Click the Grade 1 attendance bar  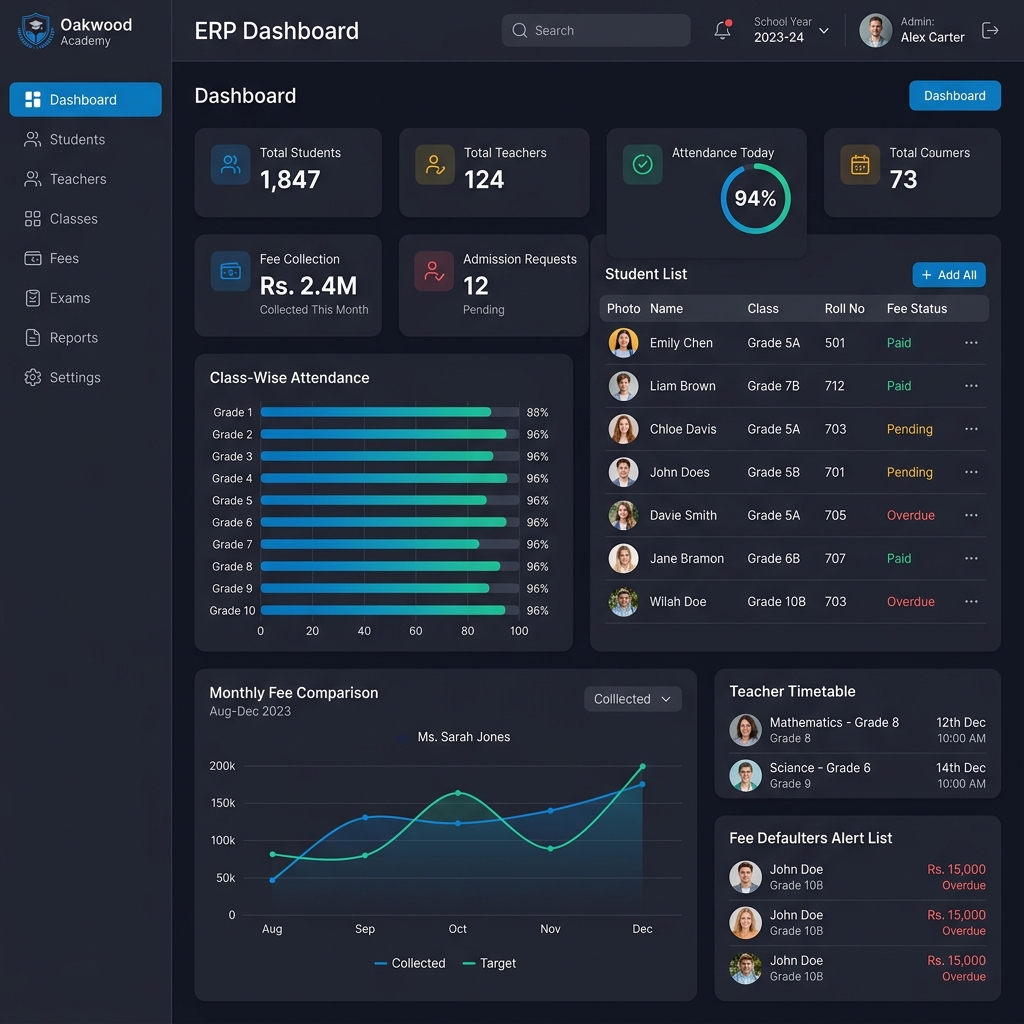click(x=376, y=412)
